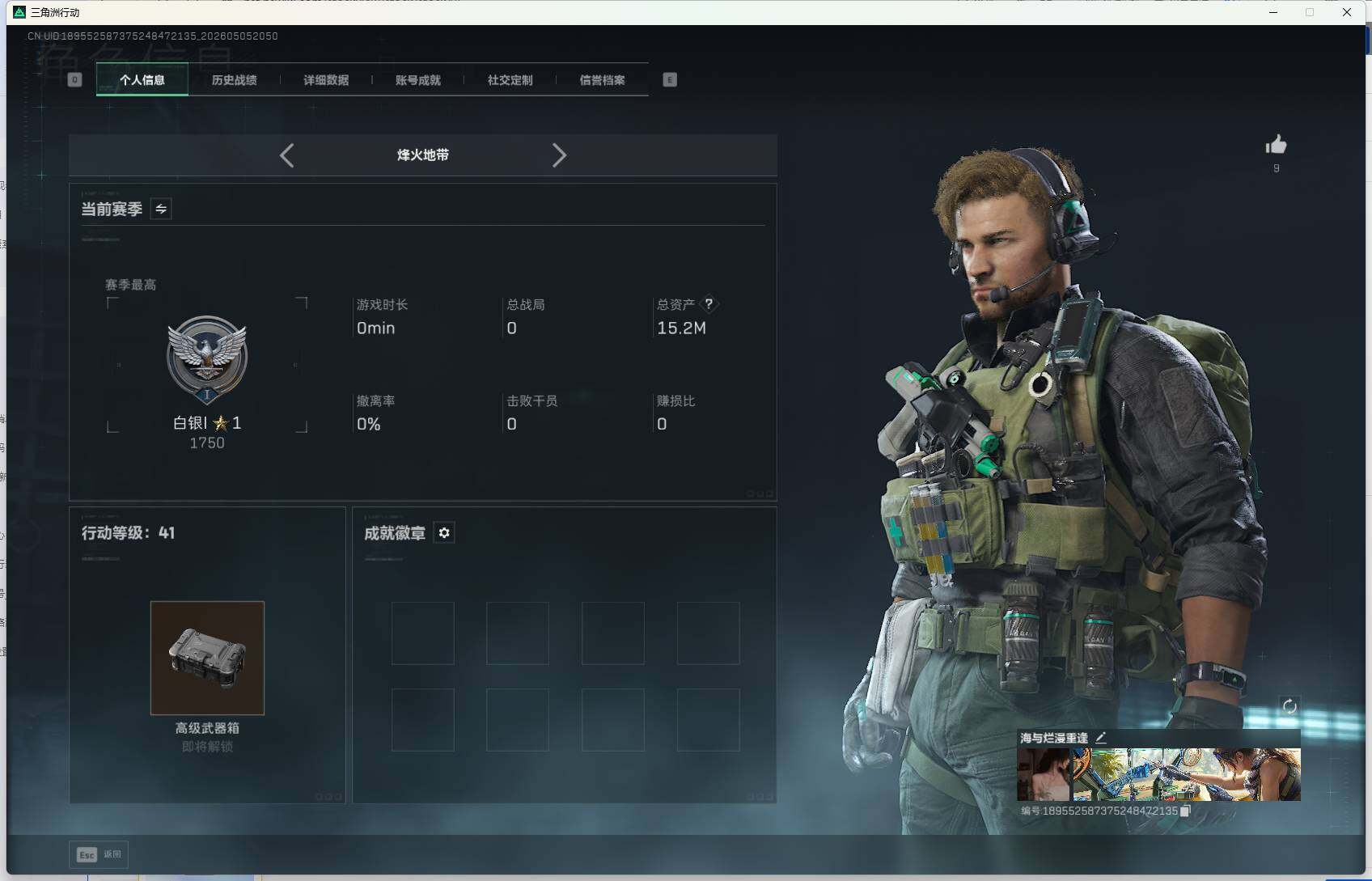The image size is (1372, 881).
Task: Click the thumbs-up like icon
Action: tap(1276, 145)
